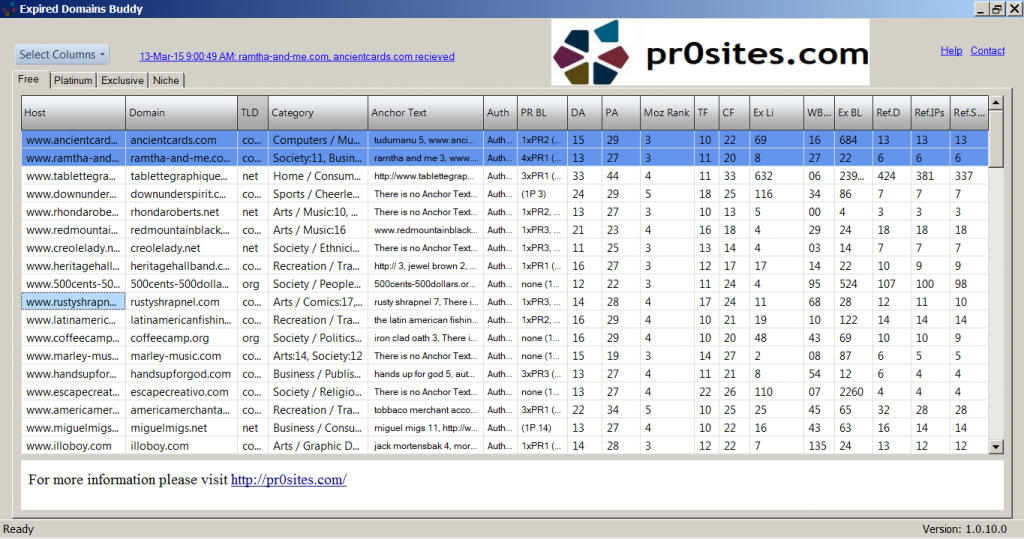Sort by the Category column header

point(318,112)
